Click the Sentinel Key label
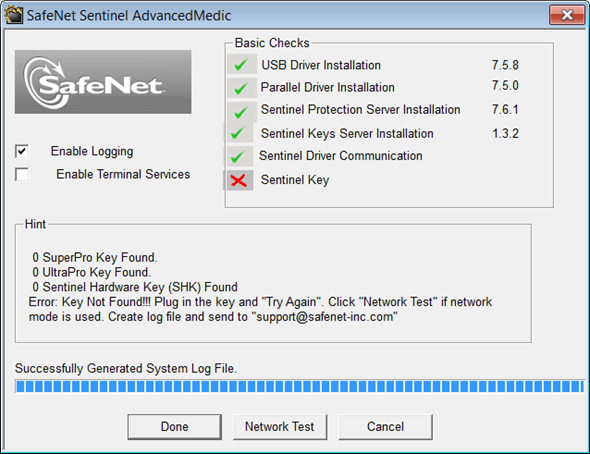 [295, 180]
